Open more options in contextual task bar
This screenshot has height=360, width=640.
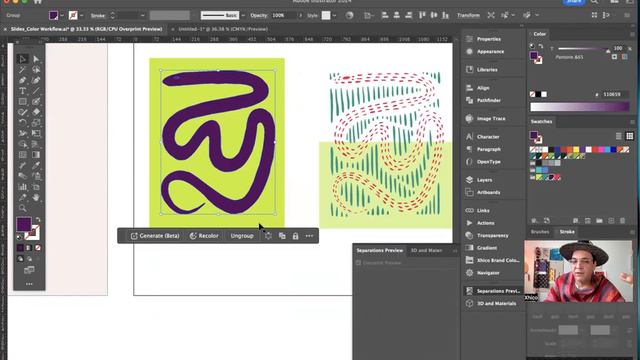pos(309,236)
